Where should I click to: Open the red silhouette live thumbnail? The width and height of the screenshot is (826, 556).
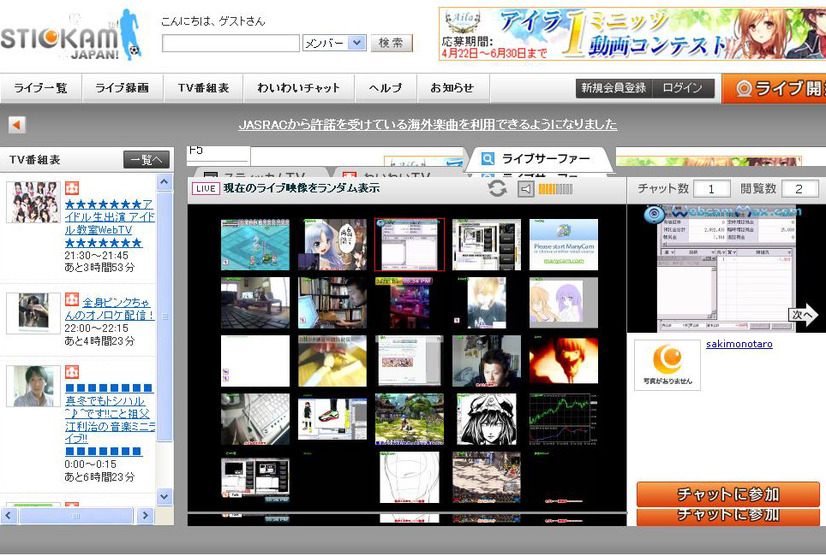(564, 360)
